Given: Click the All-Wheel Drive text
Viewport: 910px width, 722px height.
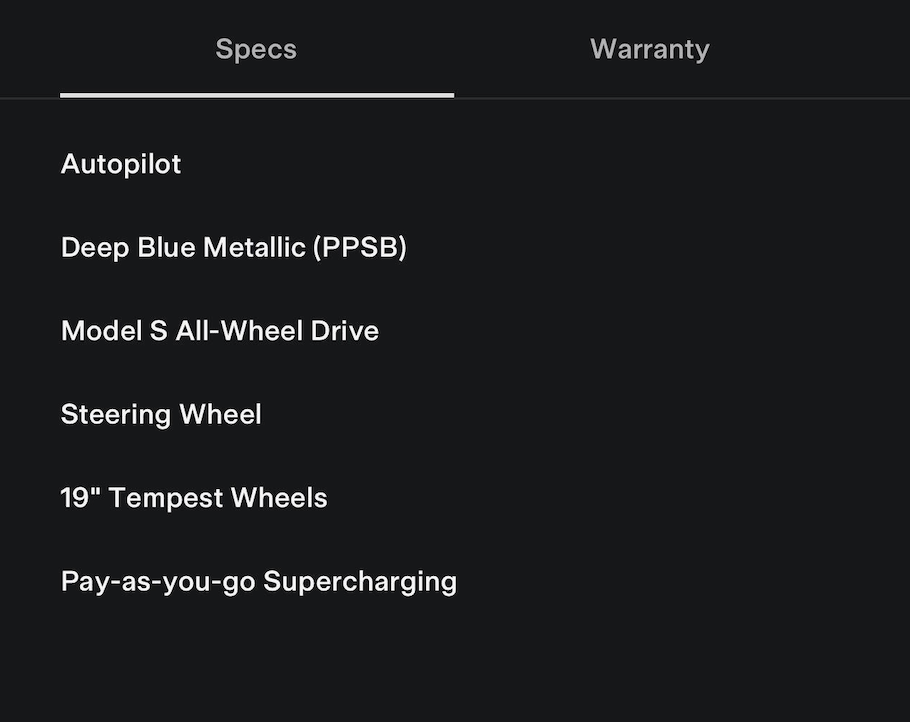Looking at the screenshot, I should (x=277, y=331).
